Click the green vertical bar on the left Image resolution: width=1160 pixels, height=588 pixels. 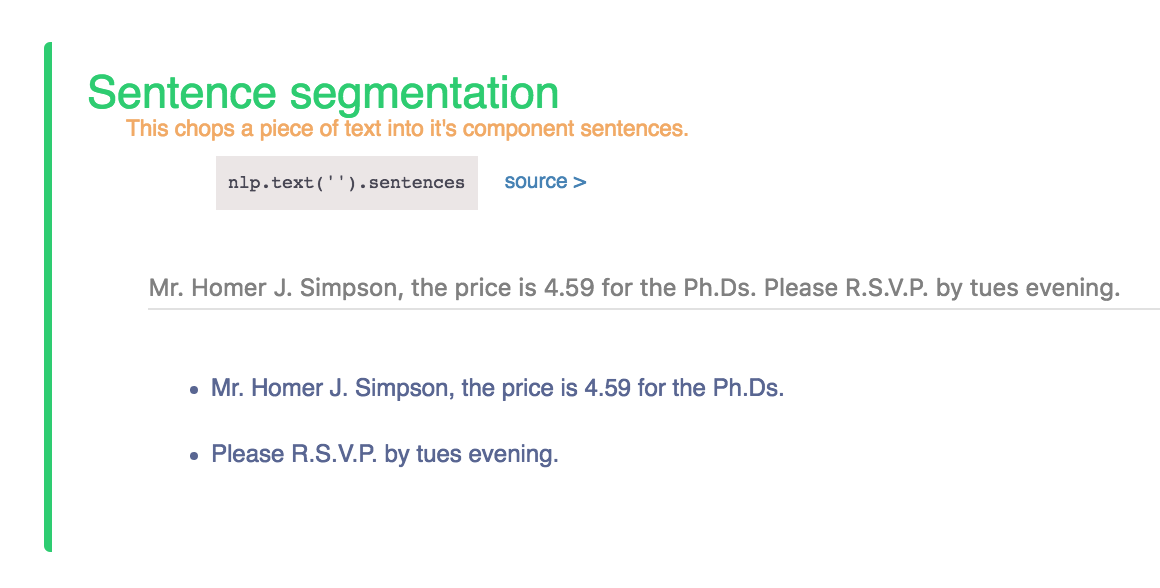coord(48,297)
